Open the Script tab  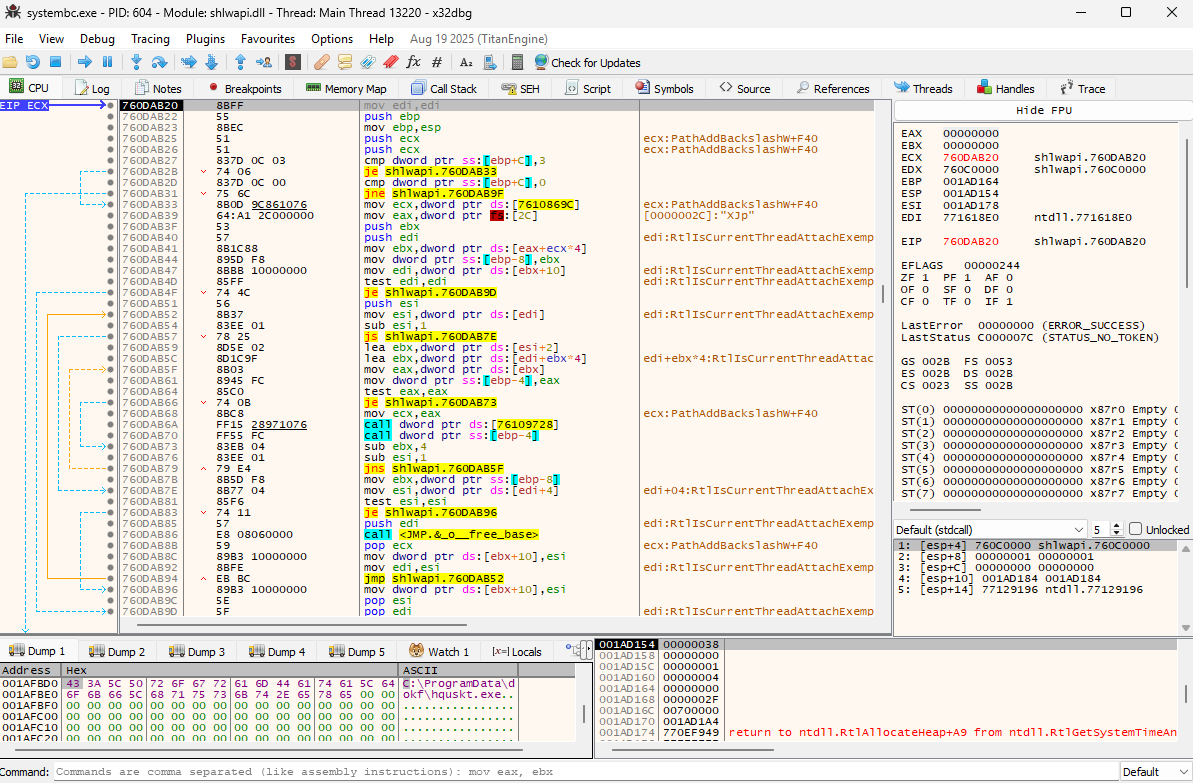[588, 88]
